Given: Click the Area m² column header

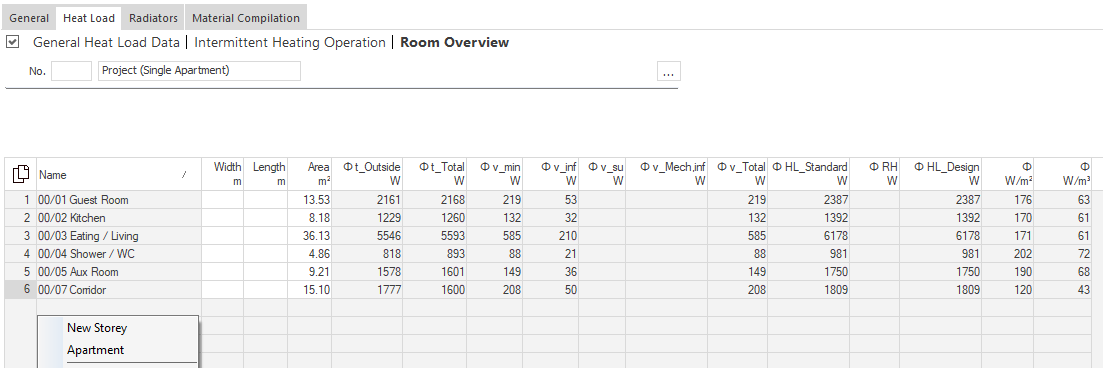Looking at the screenshot, I should coord(310,174).
